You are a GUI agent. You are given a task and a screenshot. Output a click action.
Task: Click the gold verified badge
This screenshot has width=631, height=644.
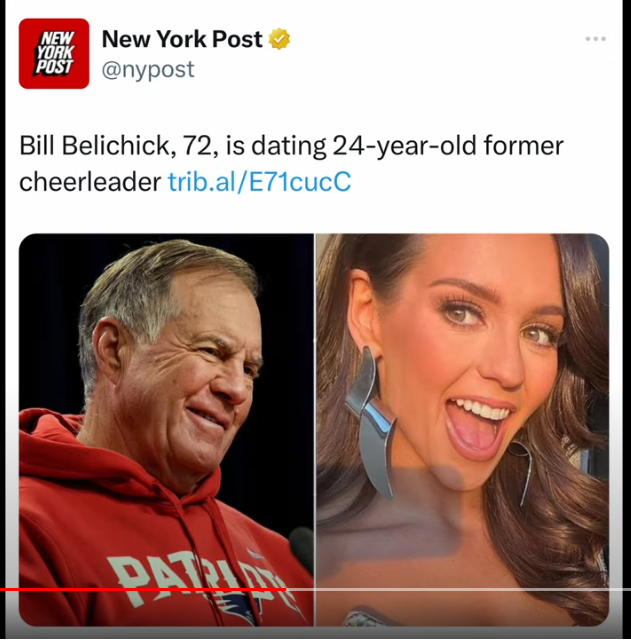[281, 40]
